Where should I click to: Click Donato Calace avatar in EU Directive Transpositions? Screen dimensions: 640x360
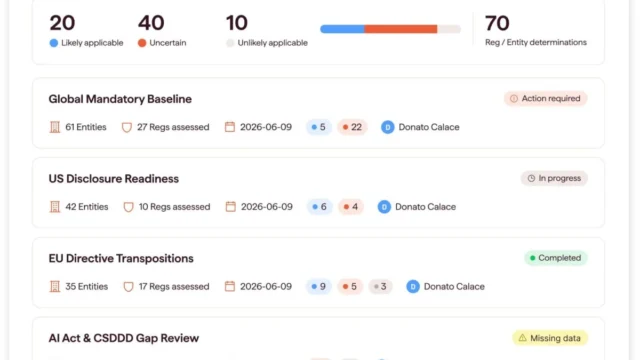click(413, 287)
